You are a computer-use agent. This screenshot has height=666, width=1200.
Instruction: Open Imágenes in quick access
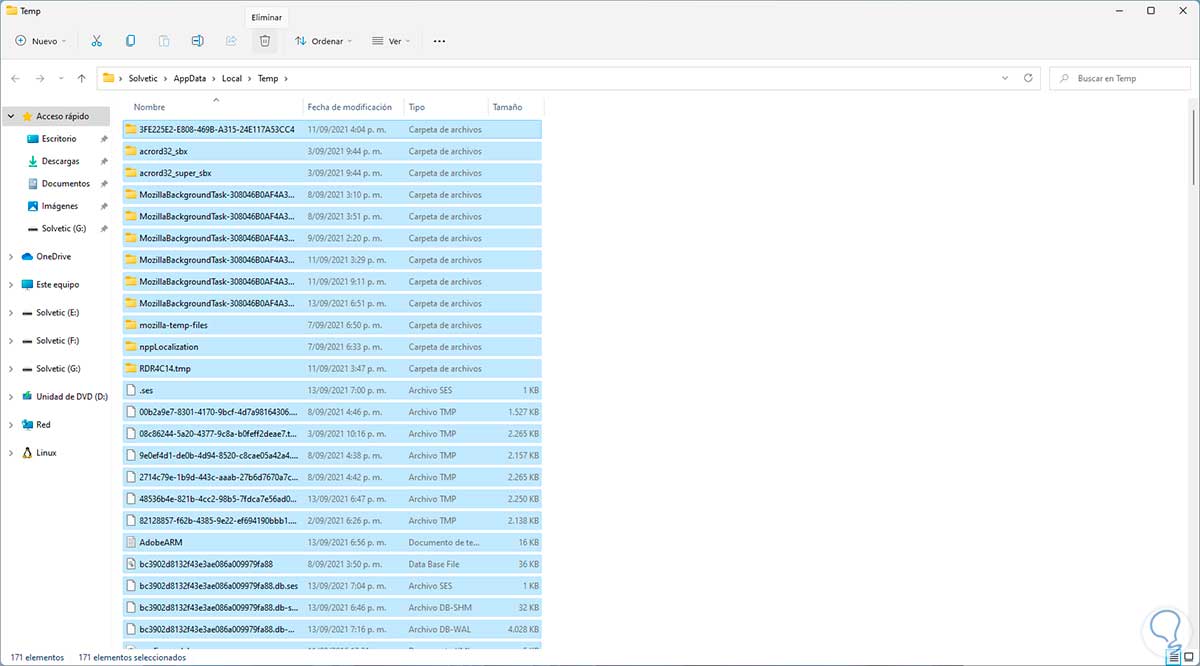pos(59,206)
